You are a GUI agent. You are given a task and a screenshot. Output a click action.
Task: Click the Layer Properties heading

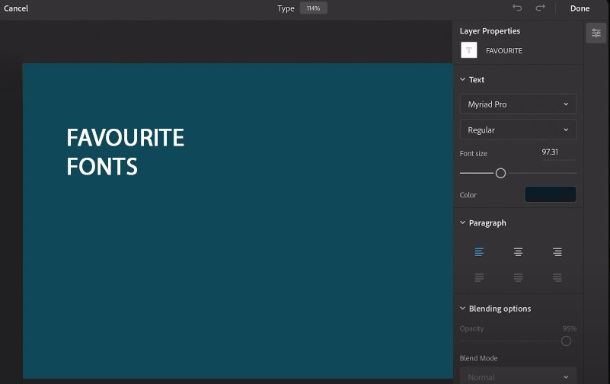[x=490, y=31]
